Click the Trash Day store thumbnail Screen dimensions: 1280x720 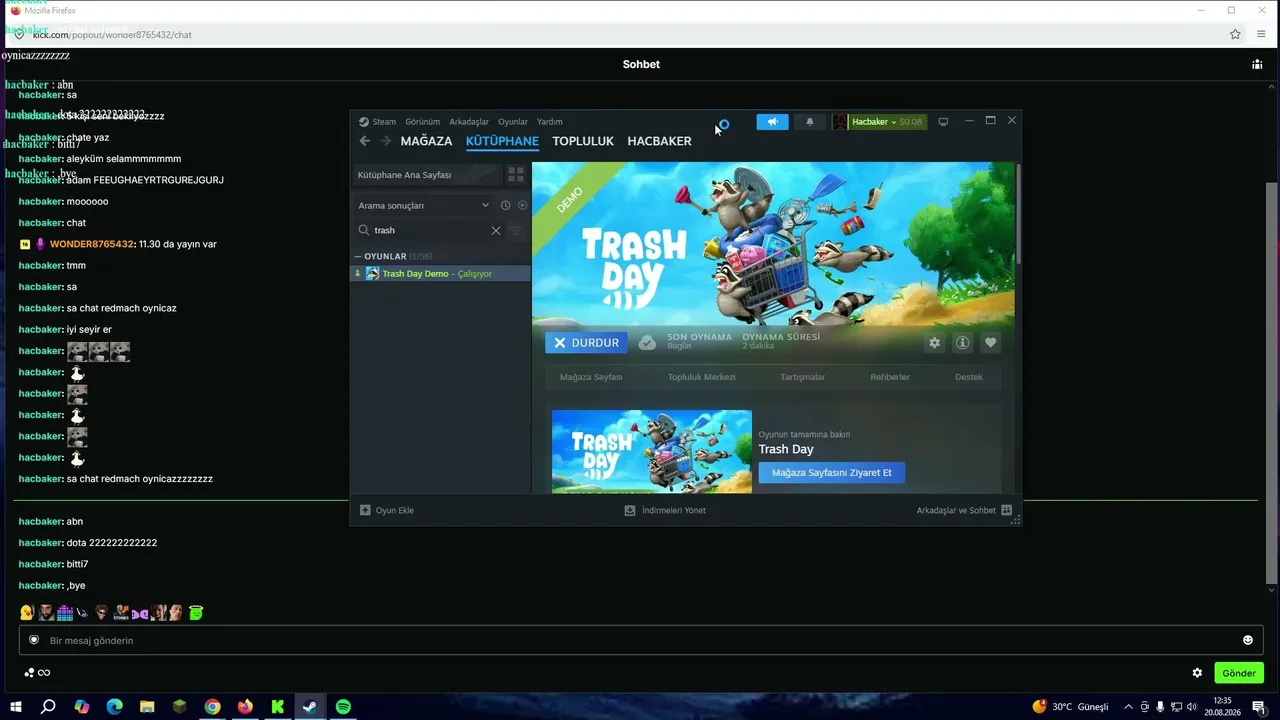[652, 451]
